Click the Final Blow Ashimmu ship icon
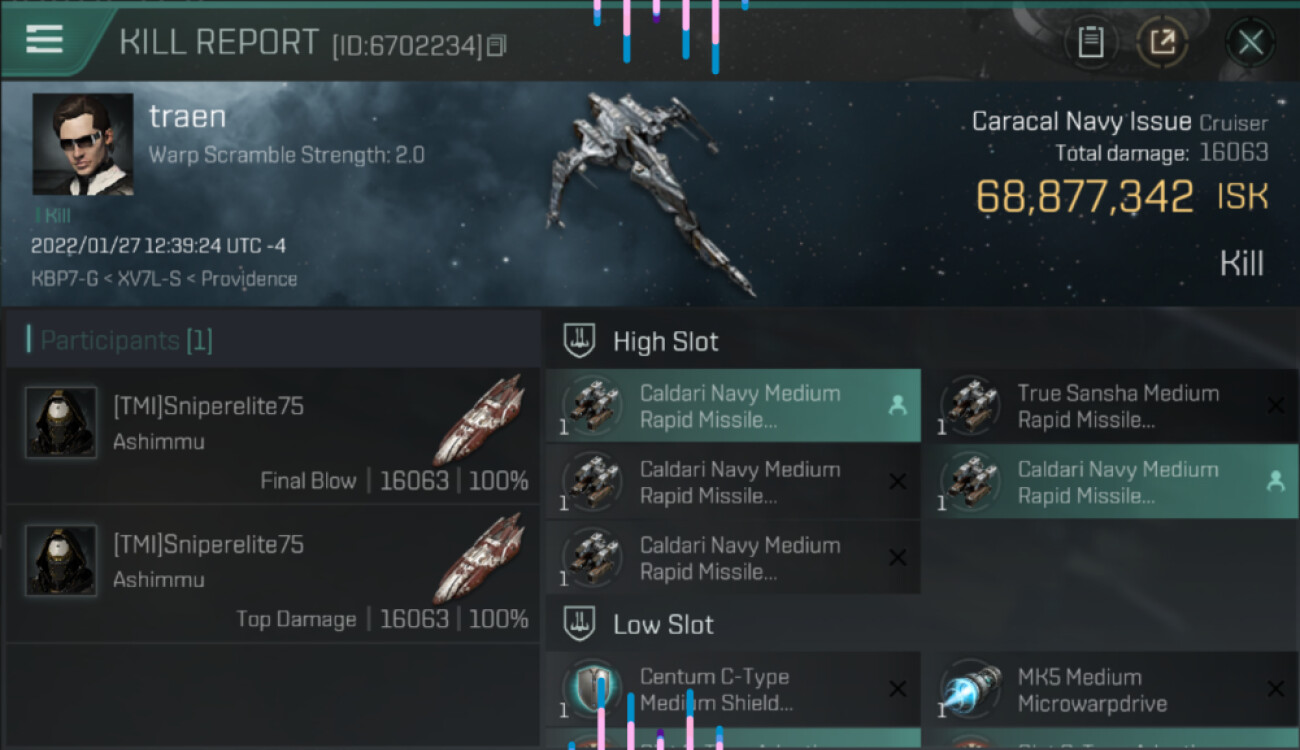This screenshot has width=1300, height=750. pos(479,420)
